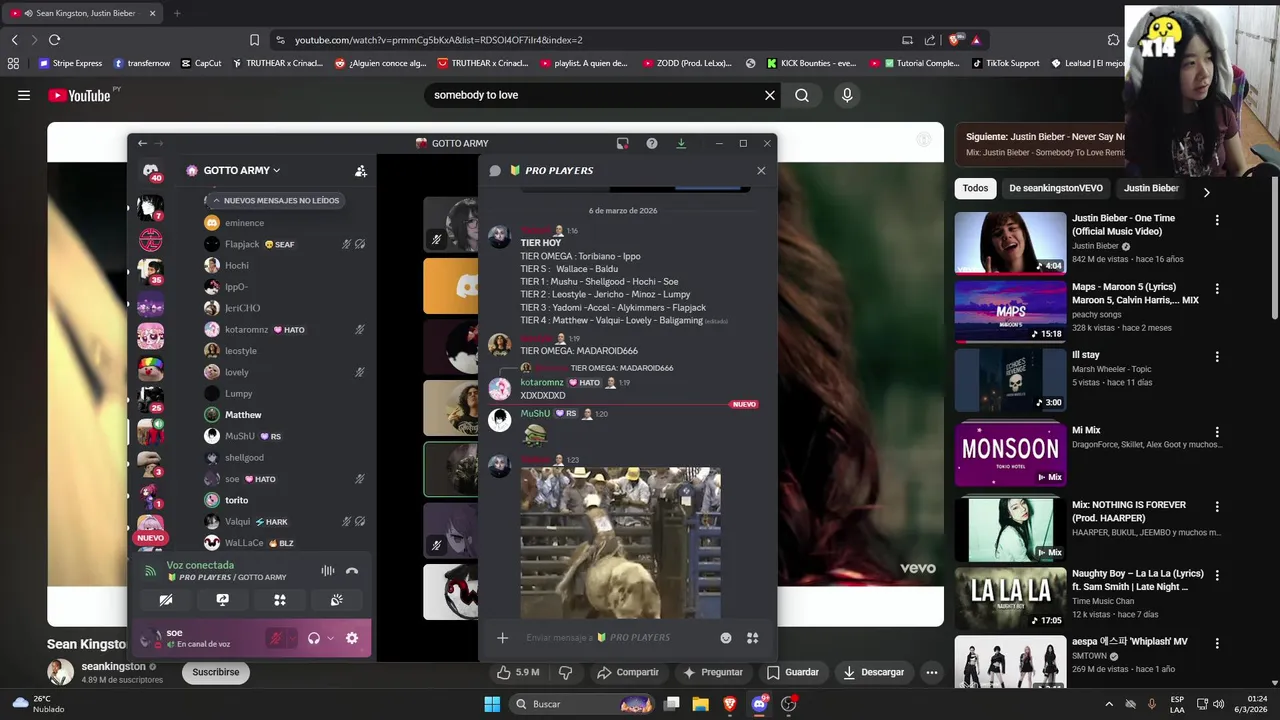Open YouTube hamburger guide menu

(24, 95)
